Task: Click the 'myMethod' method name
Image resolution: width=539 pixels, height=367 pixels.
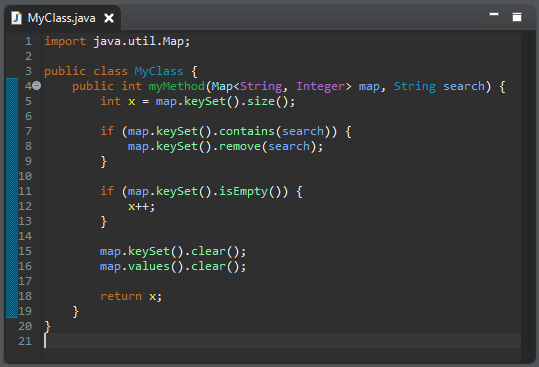Action: 177,86
